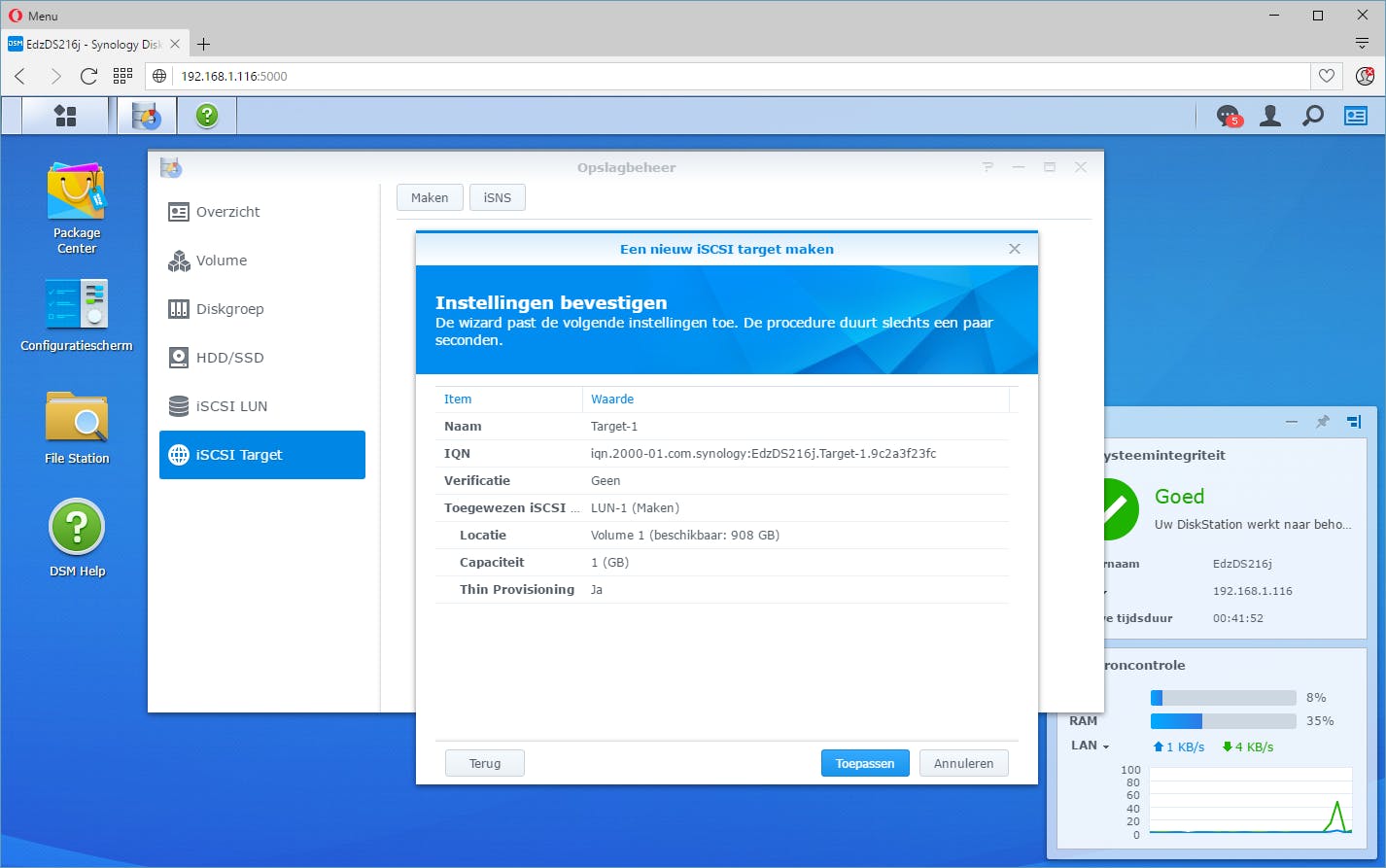Expand the LAN dropdown in resource monitor

tap(1090, 746)
